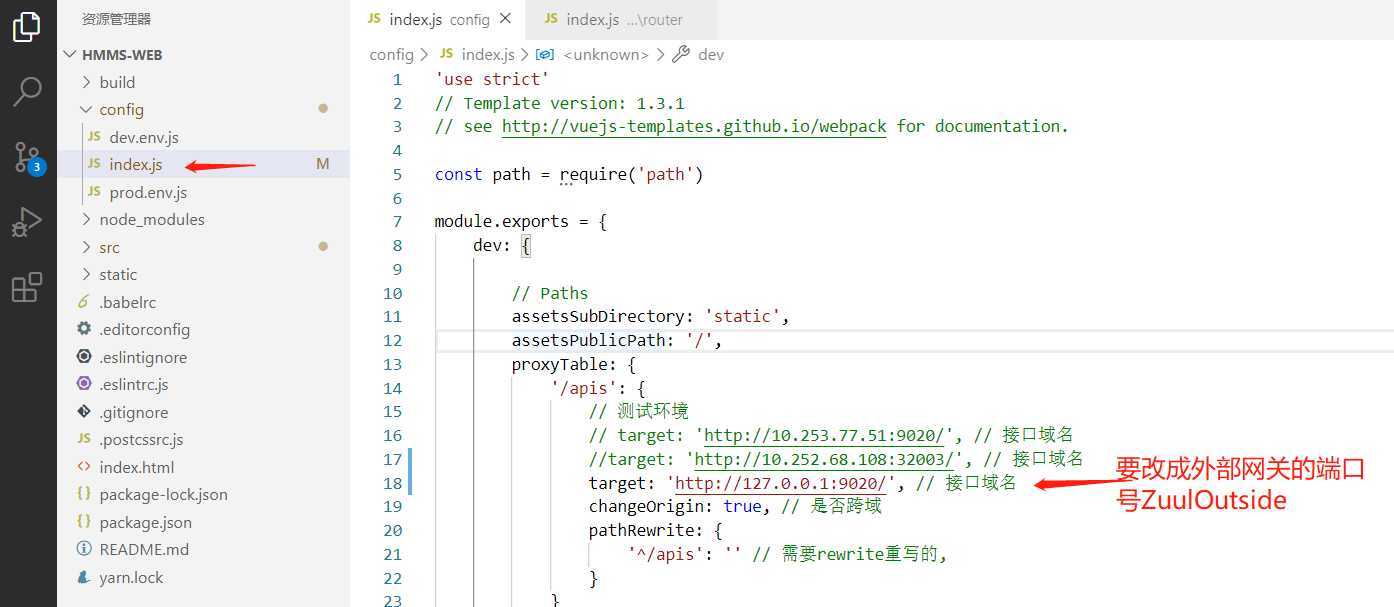This screenshot has height=607, width=1394.
Task: Expand the src folder
Action: pyautogui.click(x=203, y=247)
